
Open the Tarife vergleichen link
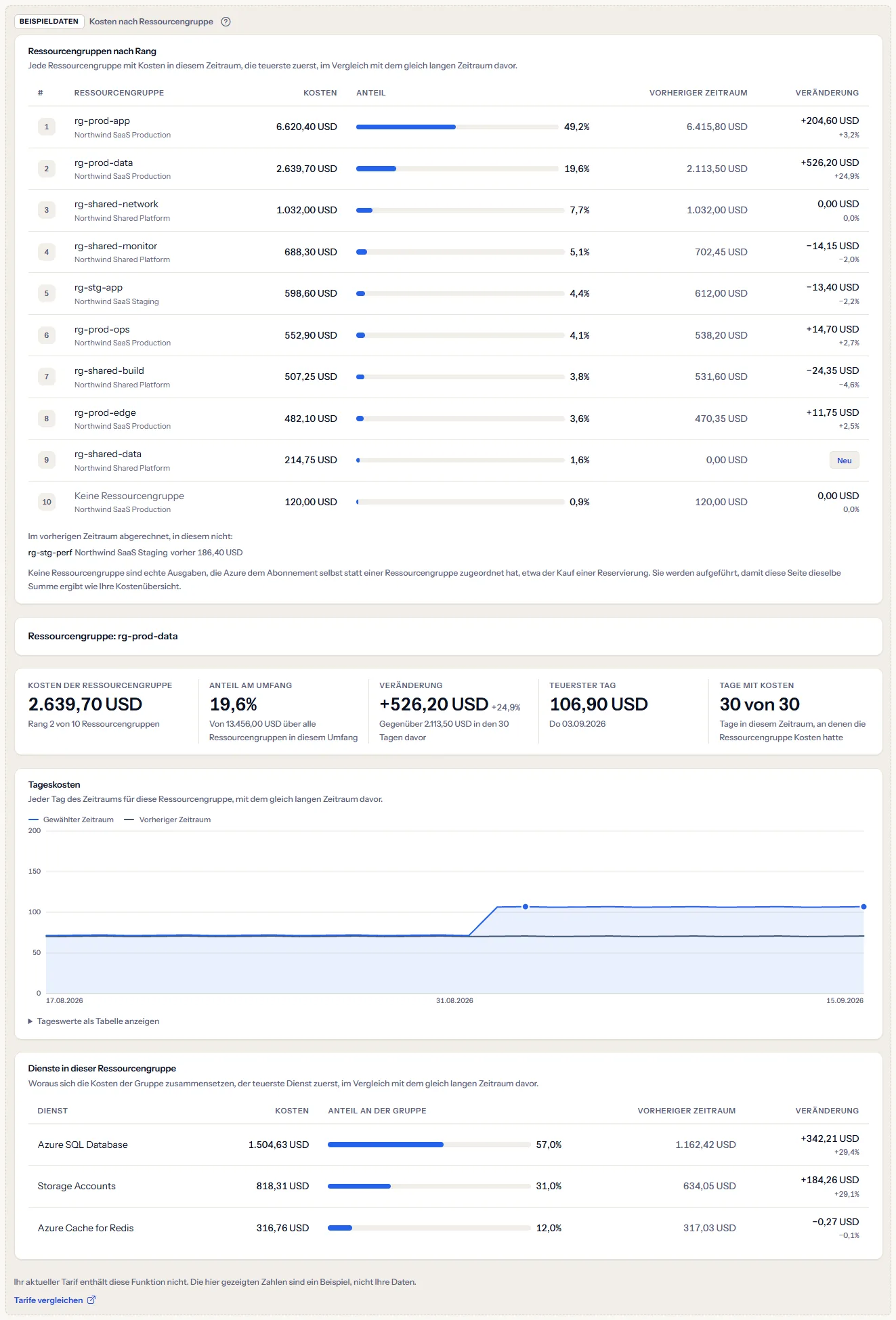pyautogui.click(x=55, y=1300)
